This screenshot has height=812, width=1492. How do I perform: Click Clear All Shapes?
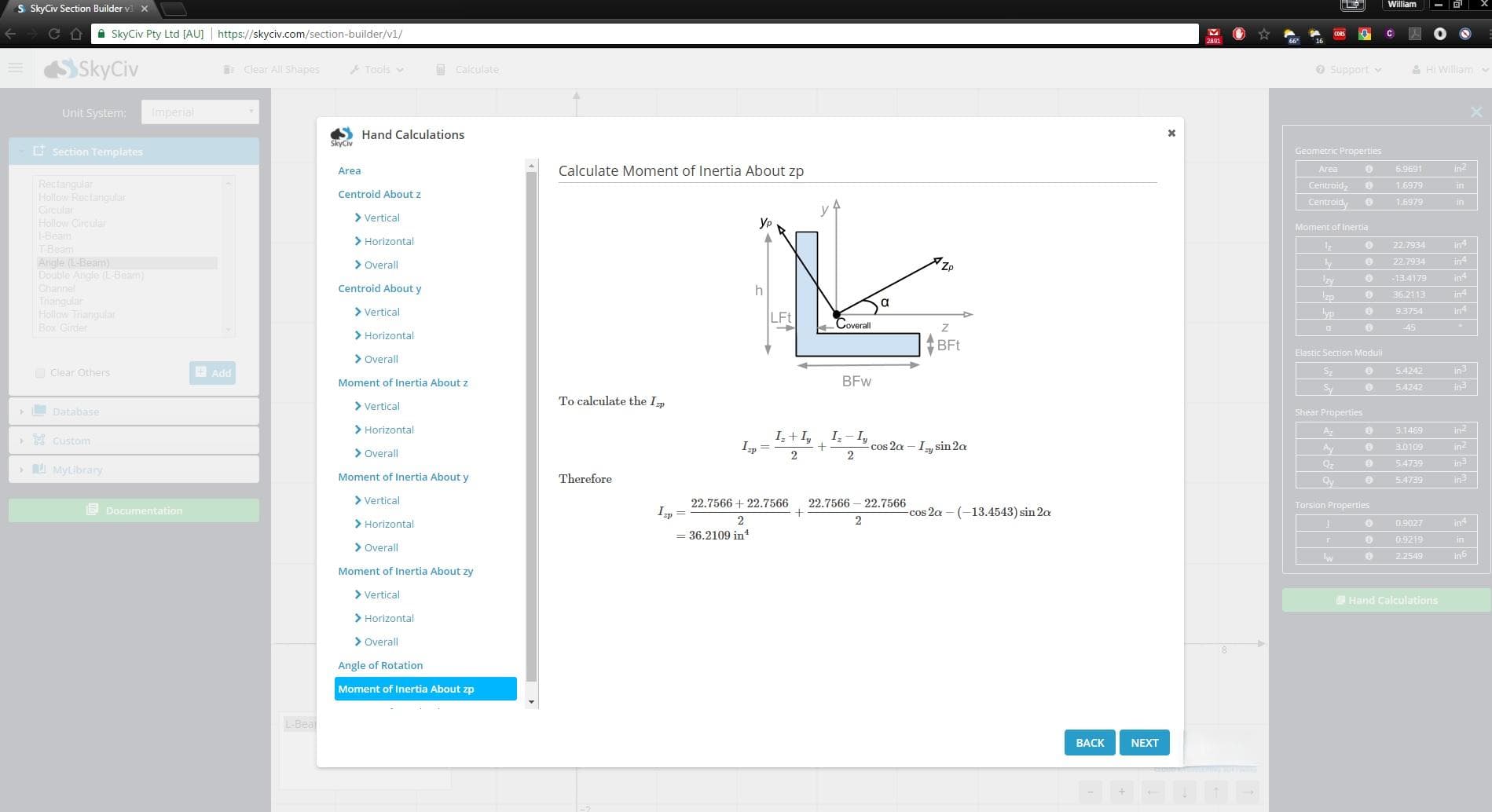[x=272, y=69]
